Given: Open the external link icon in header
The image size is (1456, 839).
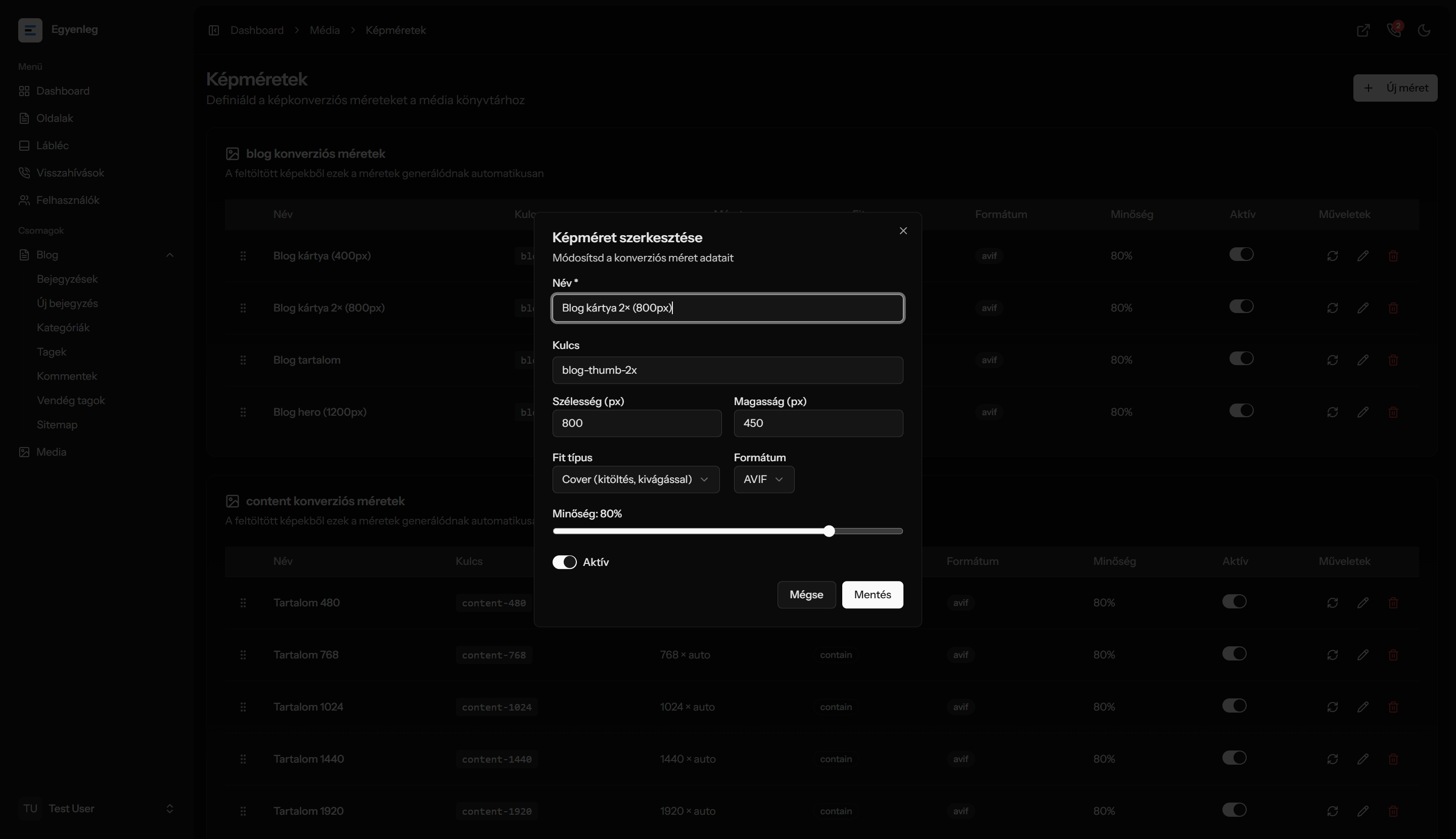Looking at the screenshot, I should click(1363, 30).
